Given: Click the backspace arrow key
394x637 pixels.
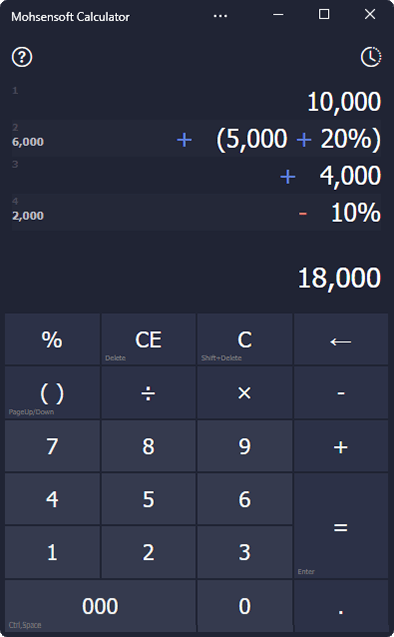Looking at the screenshot, I should [x=341, y=339].
